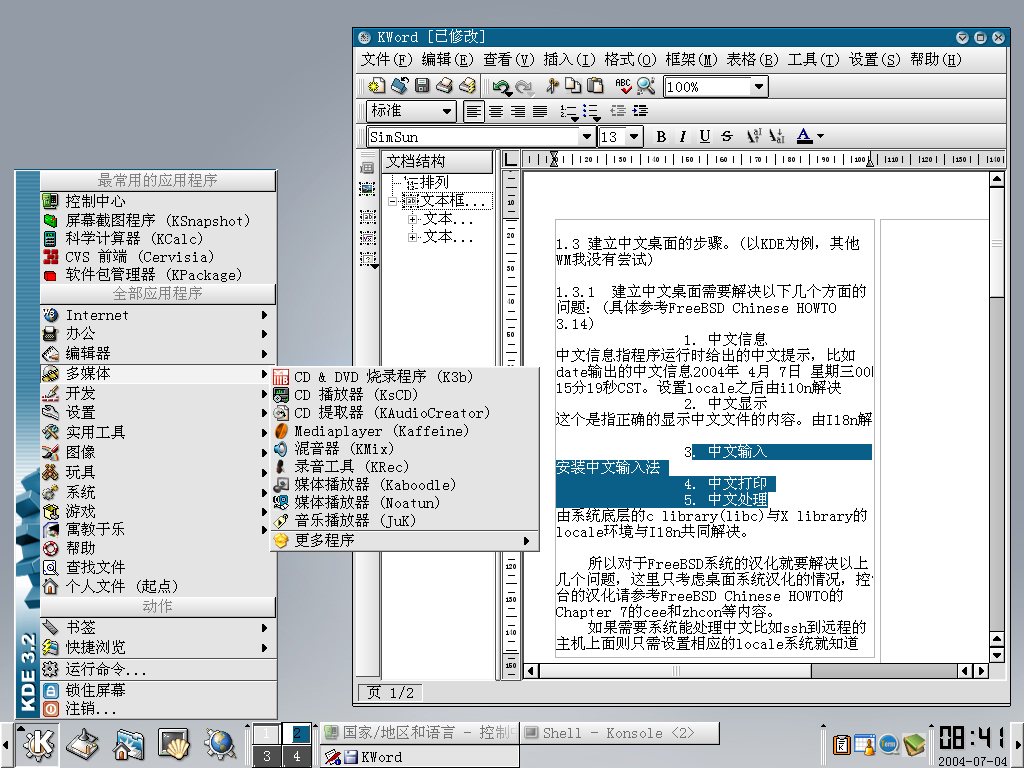Click the font color A swatch
This screenshot has height=768, width=1024.
(x=805, y=136)
